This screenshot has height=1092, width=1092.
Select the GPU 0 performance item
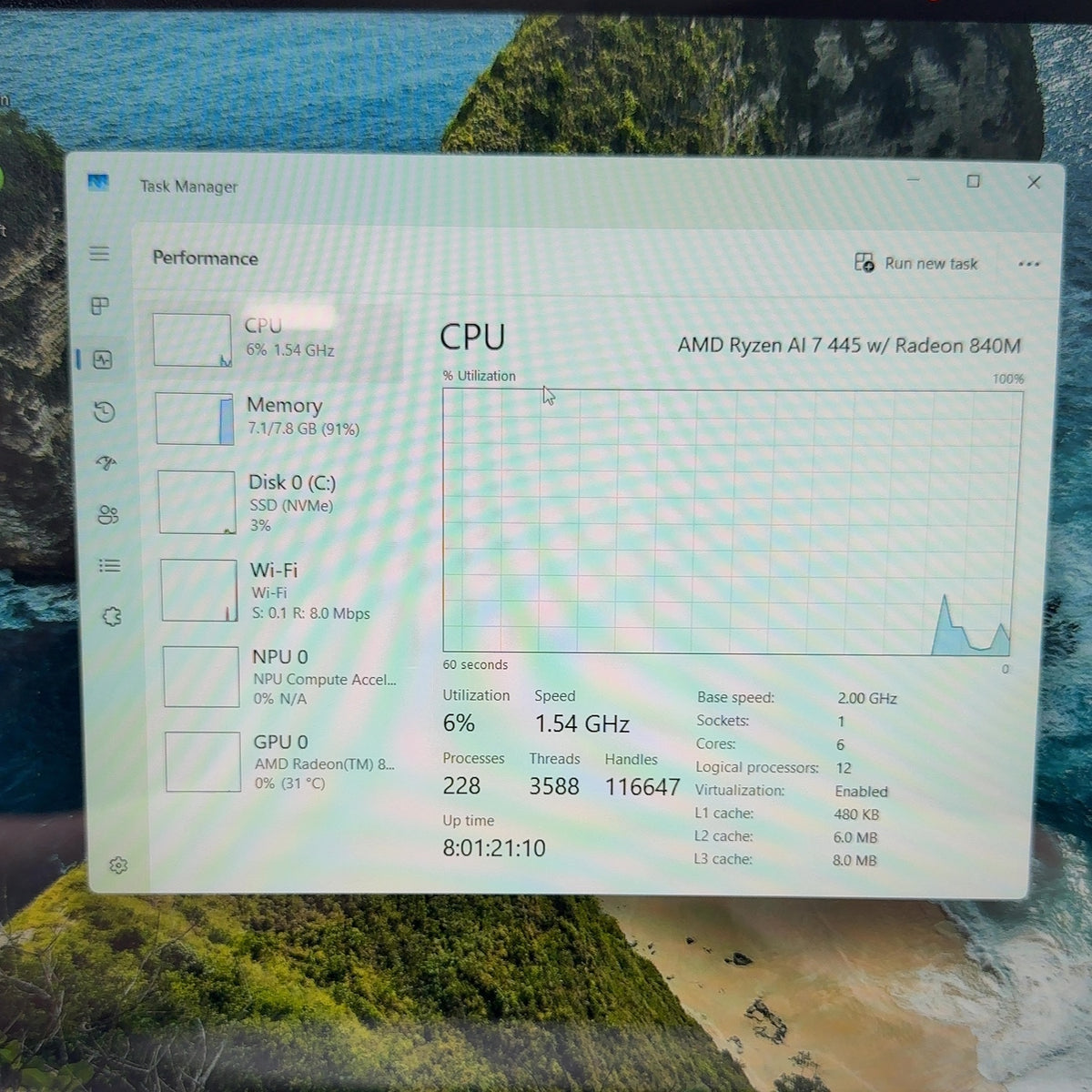tap(285, 762)
